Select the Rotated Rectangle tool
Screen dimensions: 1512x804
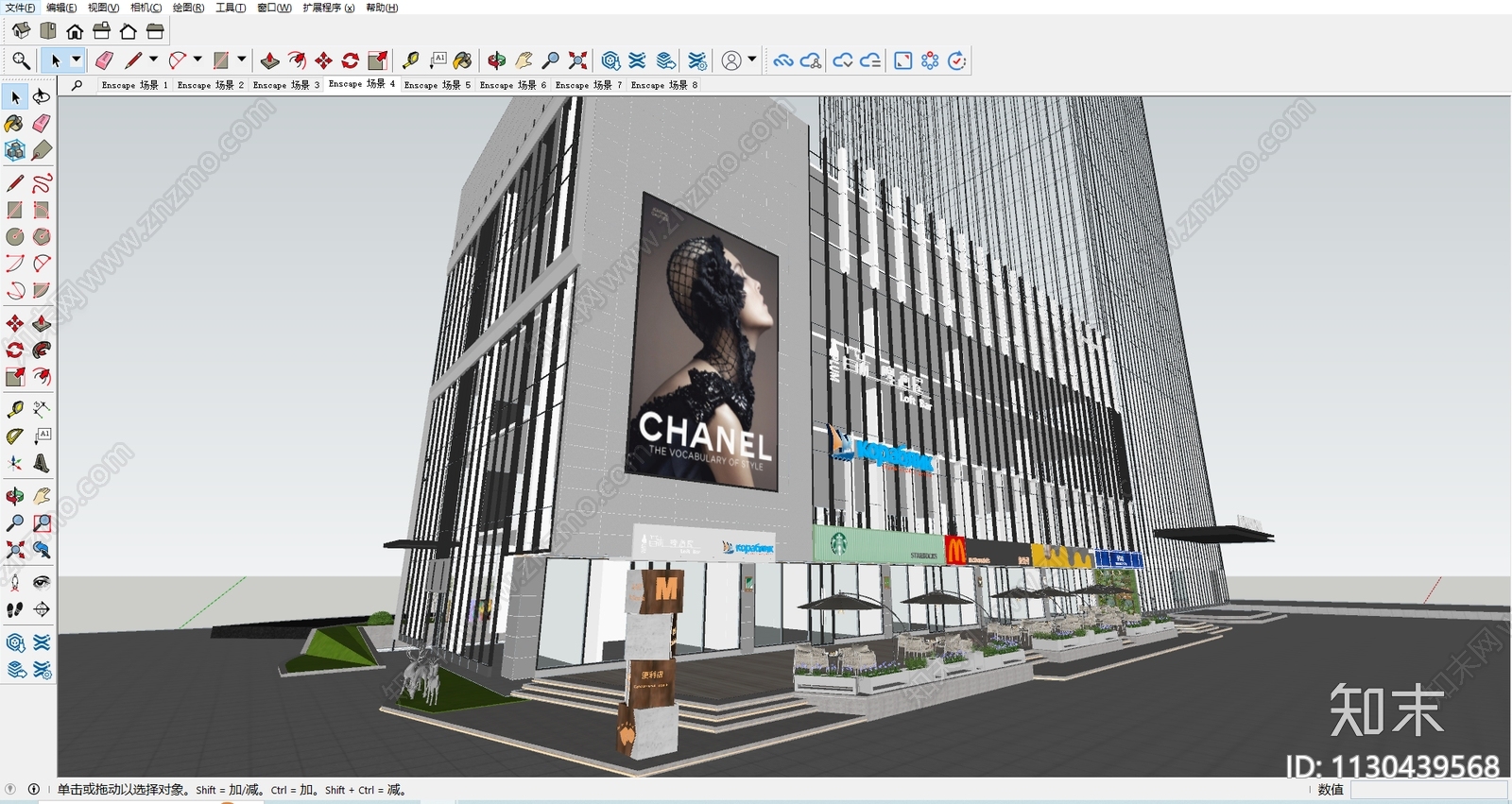[42, 210]
